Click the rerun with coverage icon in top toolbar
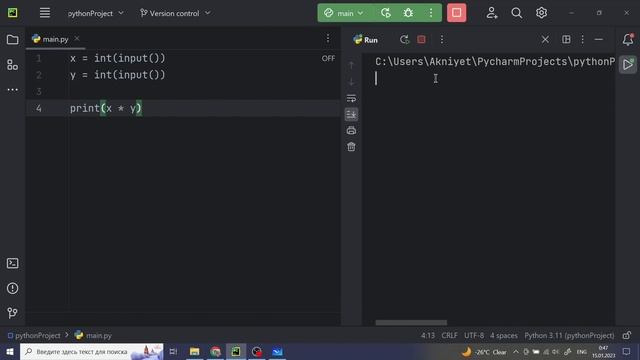This screenshot has width=640, height=360. [x=386, y=13]
